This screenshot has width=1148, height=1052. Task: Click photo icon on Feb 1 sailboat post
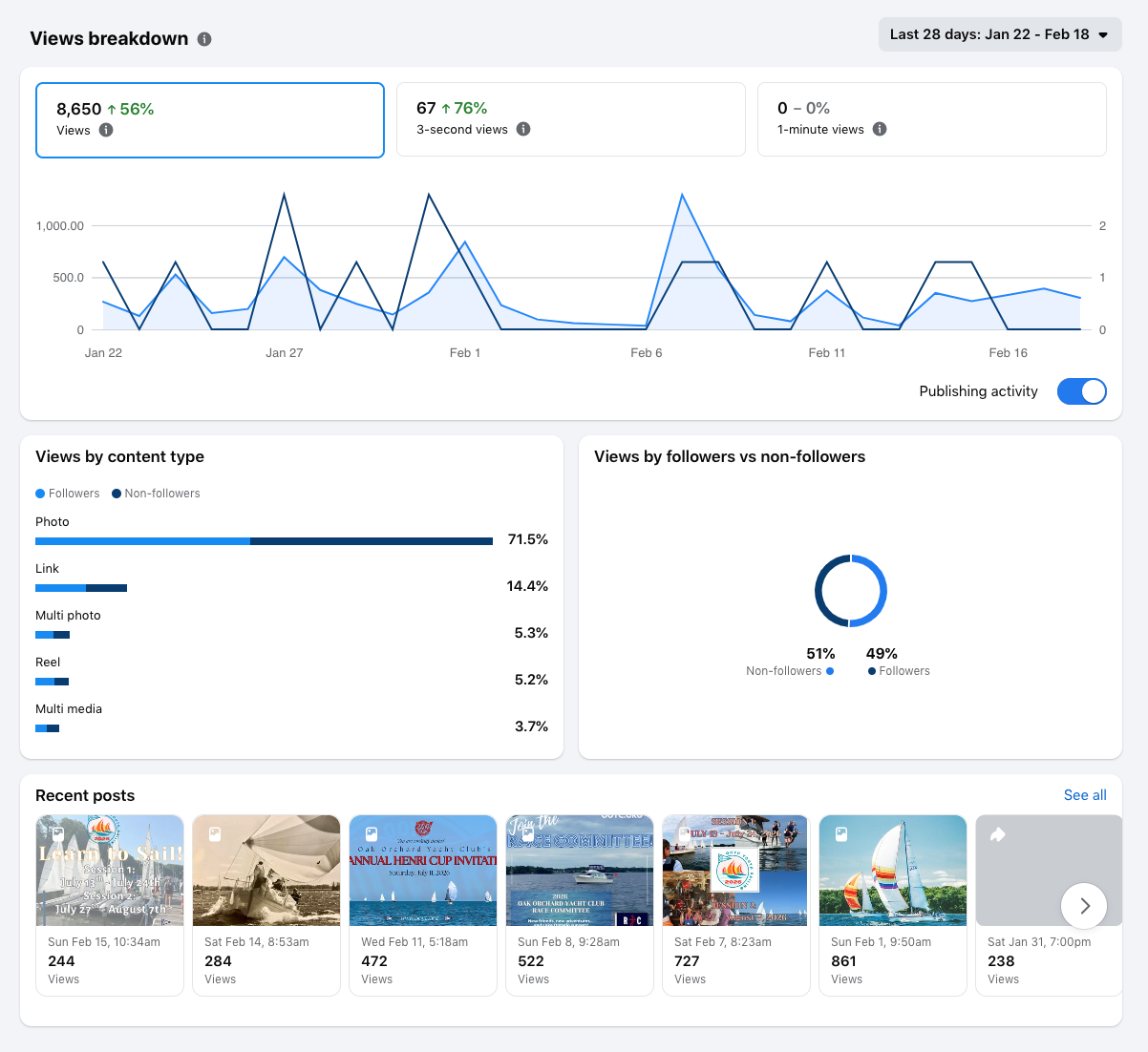pos(841,834)
